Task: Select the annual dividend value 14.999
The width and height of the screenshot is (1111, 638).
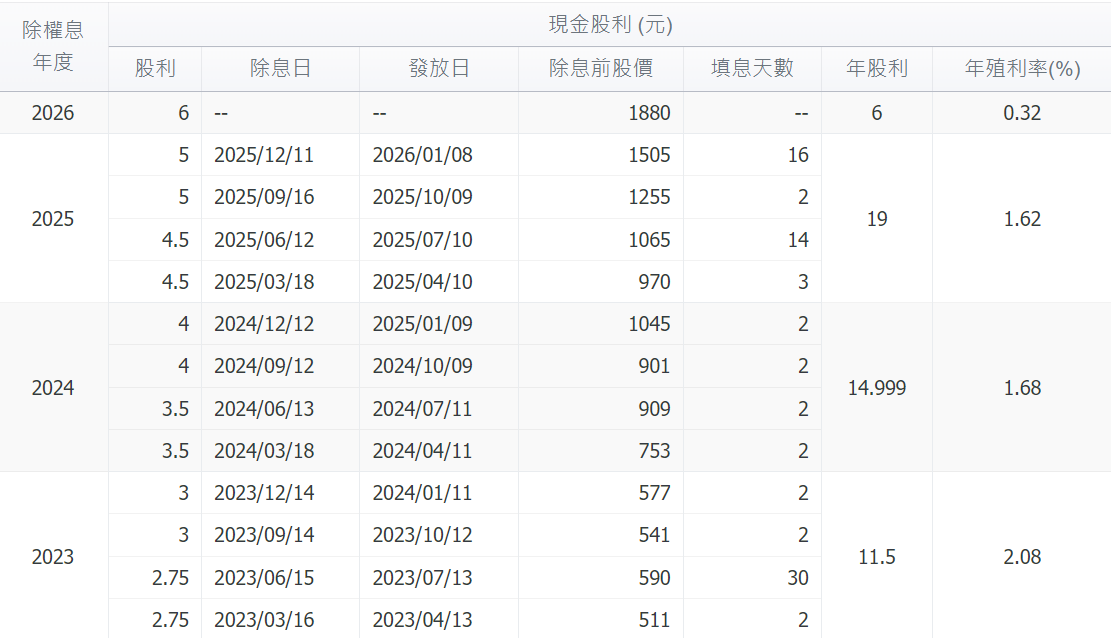Action: click(876, 387)
